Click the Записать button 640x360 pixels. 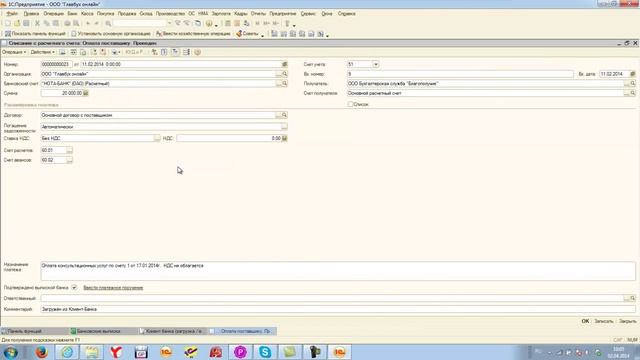(x=604, y=321)
